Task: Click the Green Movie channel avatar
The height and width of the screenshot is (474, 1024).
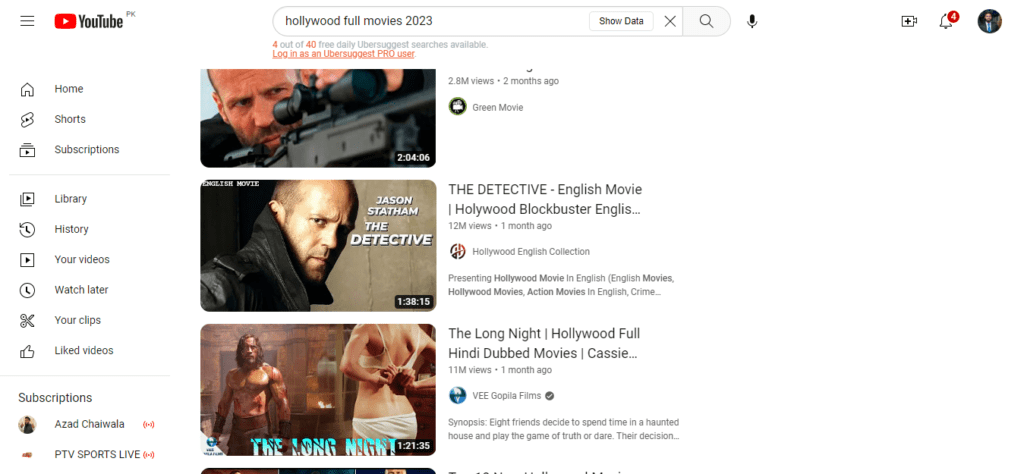Action: pos(457,106)
